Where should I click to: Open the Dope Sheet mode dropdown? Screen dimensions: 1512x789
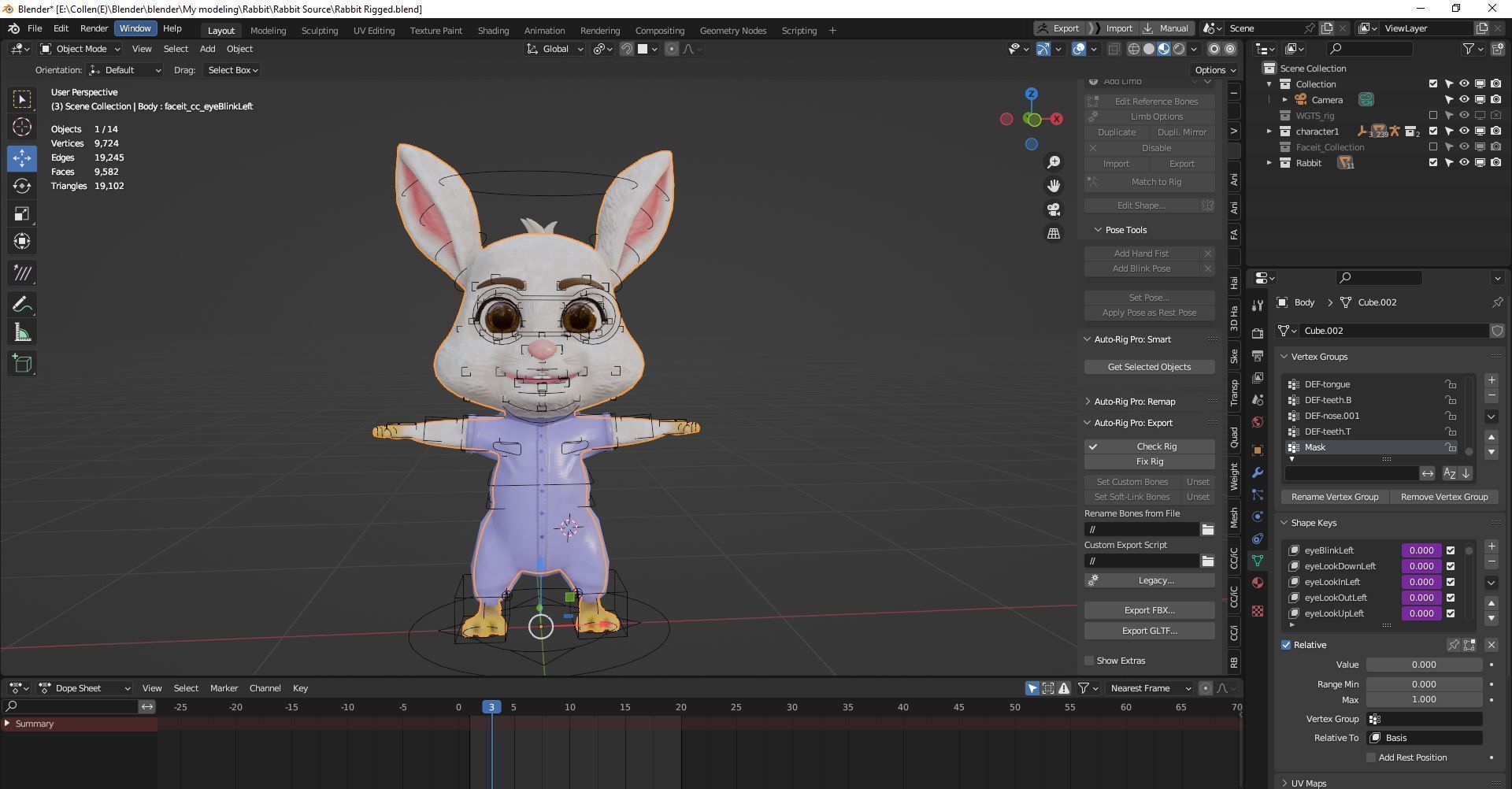(x=85, y=688)
